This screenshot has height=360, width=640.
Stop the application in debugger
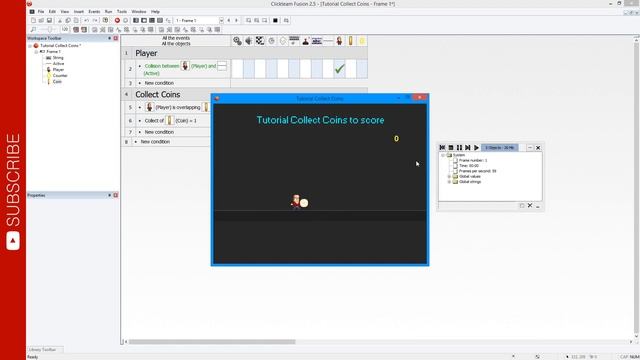[451, 147]
